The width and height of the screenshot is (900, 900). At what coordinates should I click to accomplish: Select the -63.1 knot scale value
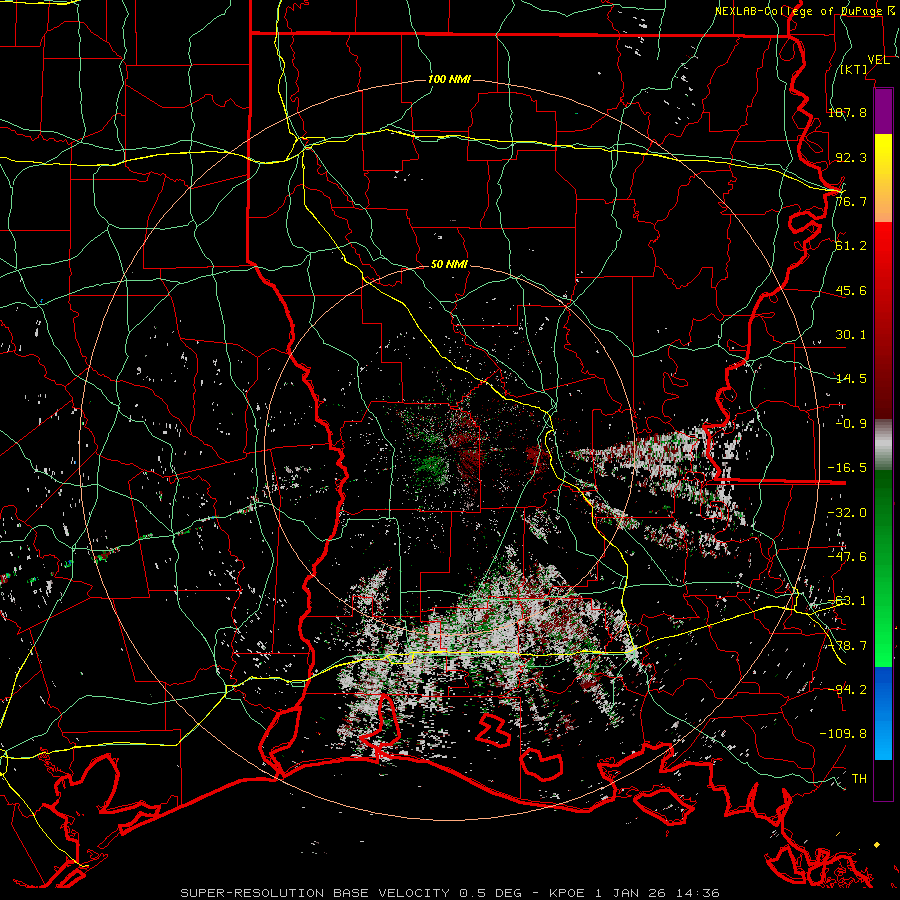click(x=847, y=601)
